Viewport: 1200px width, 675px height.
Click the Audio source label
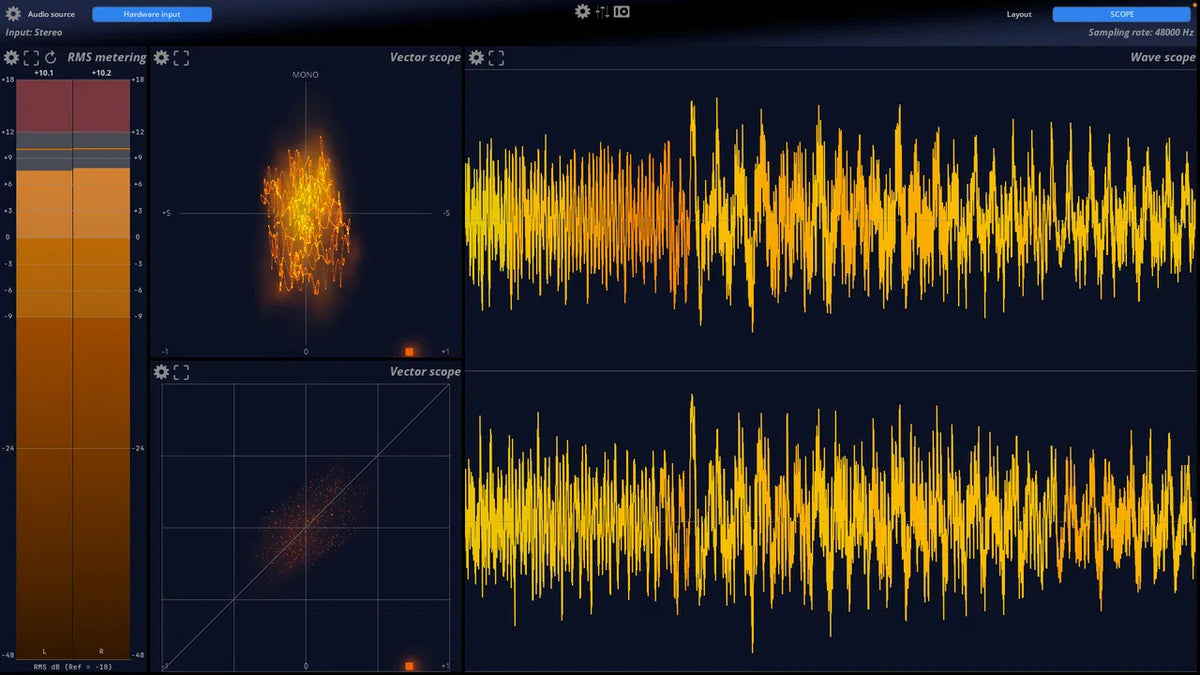point(51,14)
